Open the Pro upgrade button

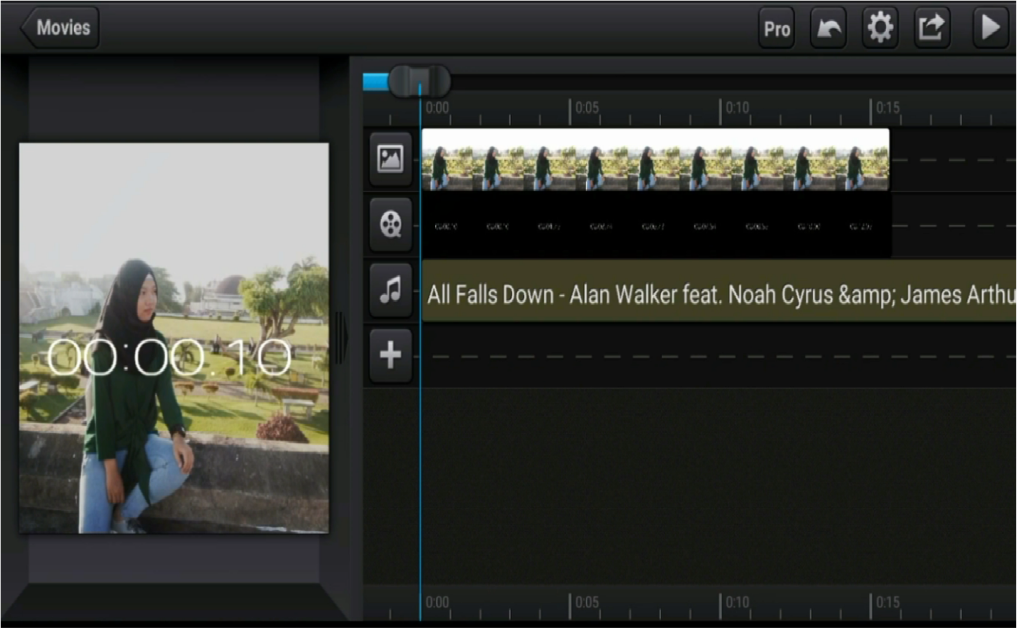coord(776,29)
